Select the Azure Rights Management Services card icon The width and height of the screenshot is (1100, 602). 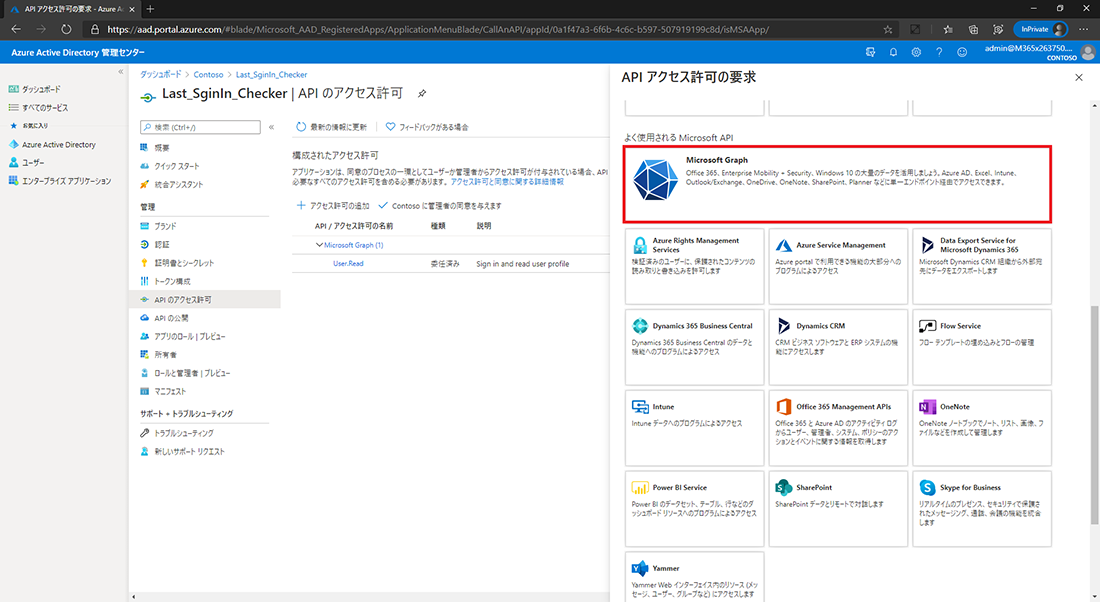640,245
